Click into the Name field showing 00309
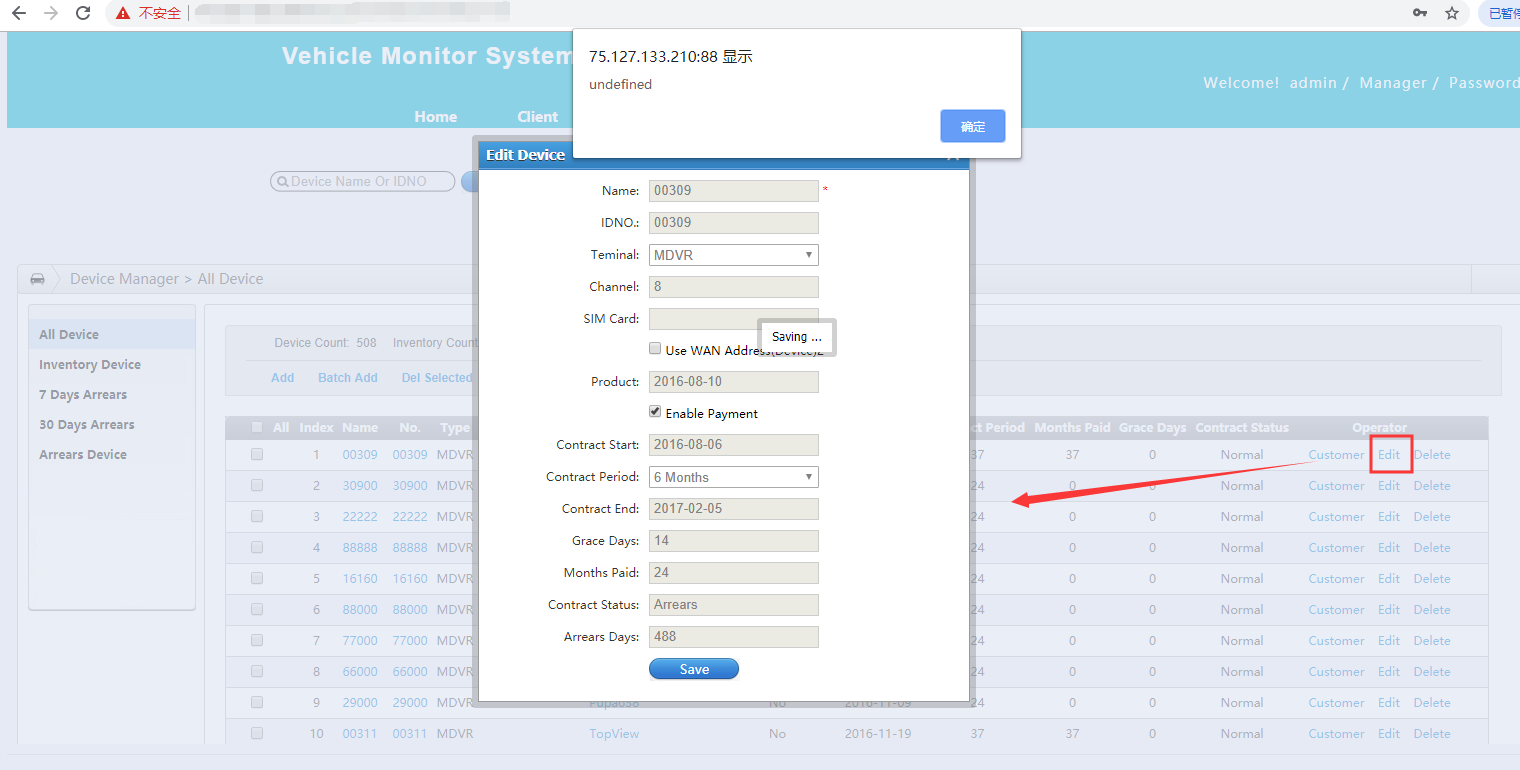This screenshot has height=770, width=1520. click(734, 191)
